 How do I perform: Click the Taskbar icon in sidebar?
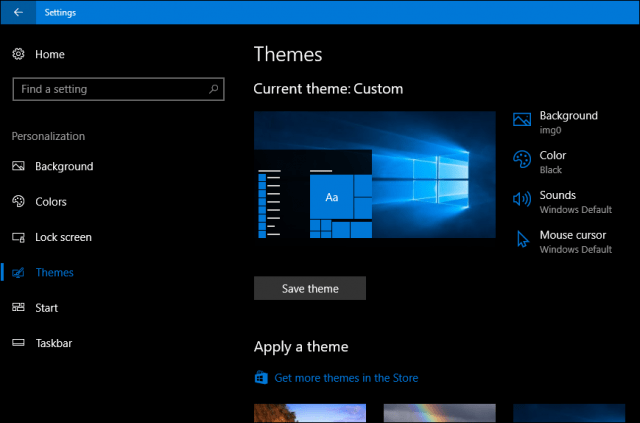(18, 343)
